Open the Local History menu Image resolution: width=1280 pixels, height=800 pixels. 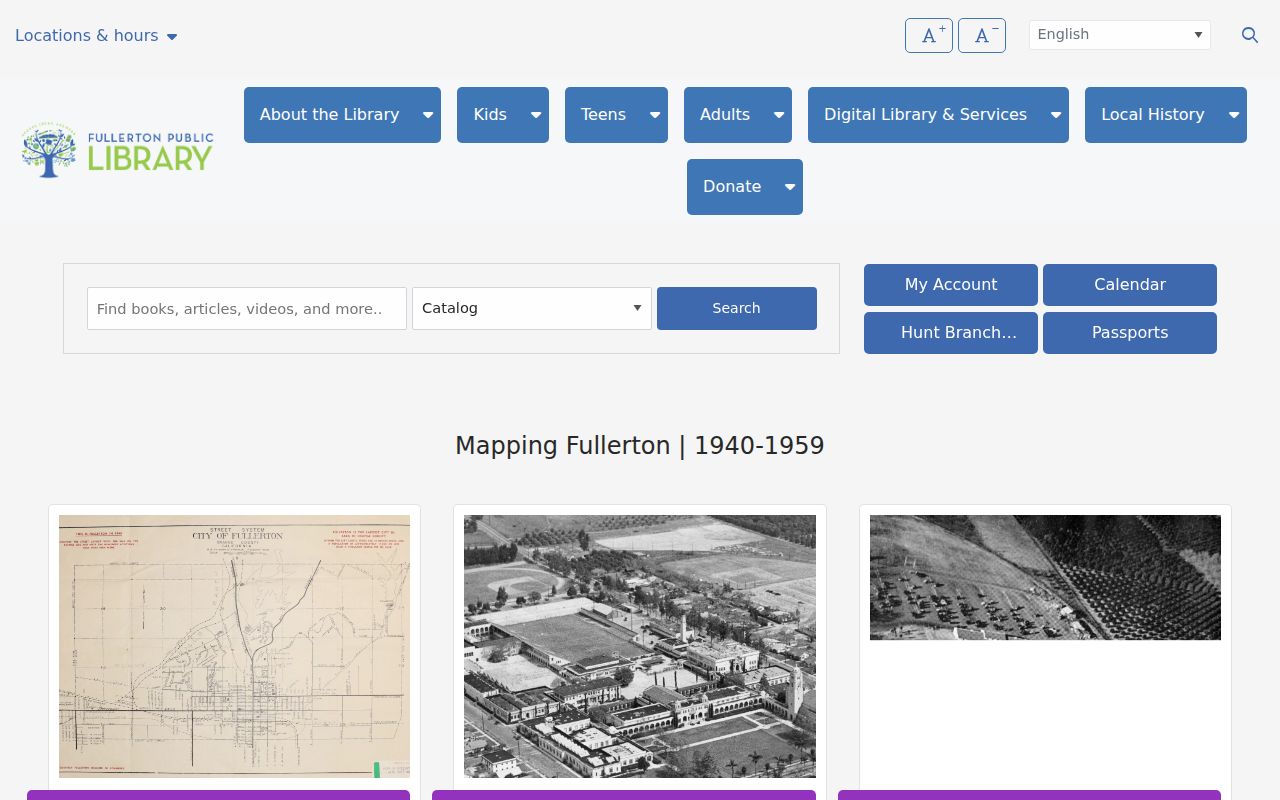(1153, 115)
